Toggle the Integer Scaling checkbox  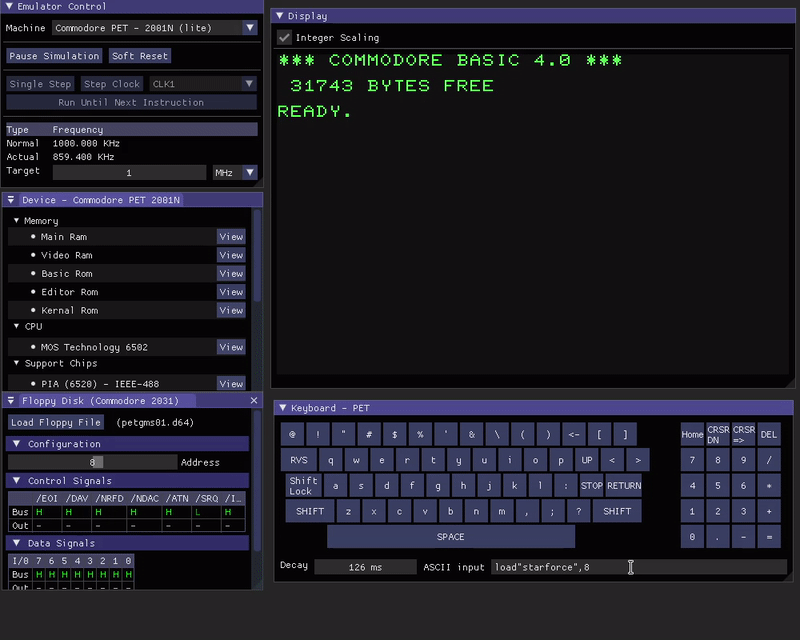(284, 37)
